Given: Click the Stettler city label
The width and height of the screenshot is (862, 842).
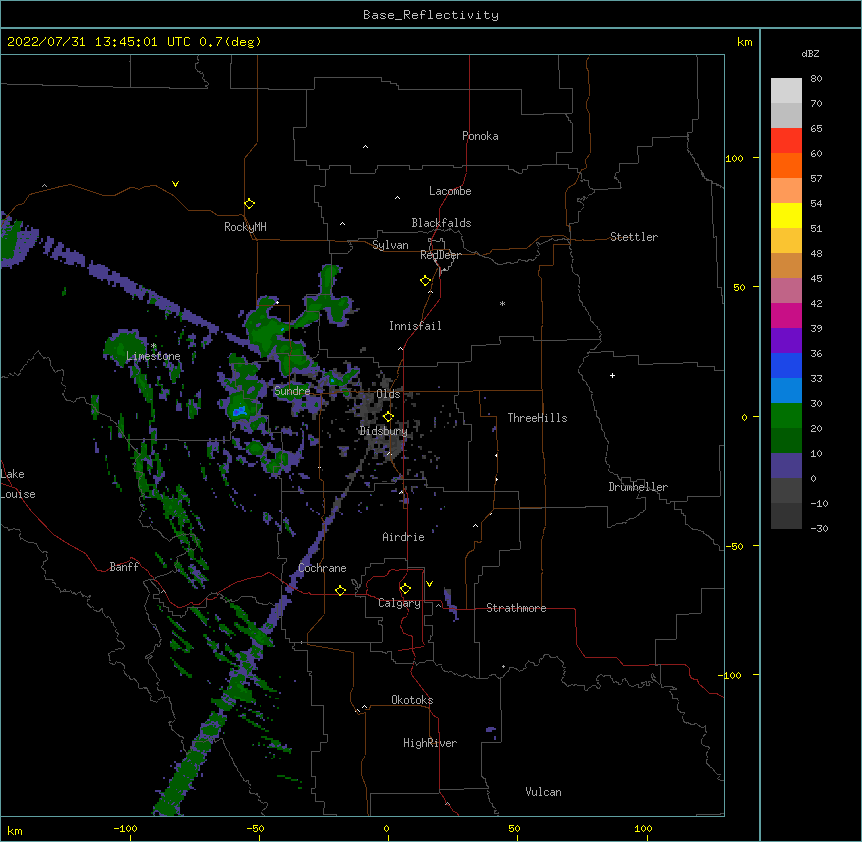Looking at the screenshot, I should click(x=634, y=237).
